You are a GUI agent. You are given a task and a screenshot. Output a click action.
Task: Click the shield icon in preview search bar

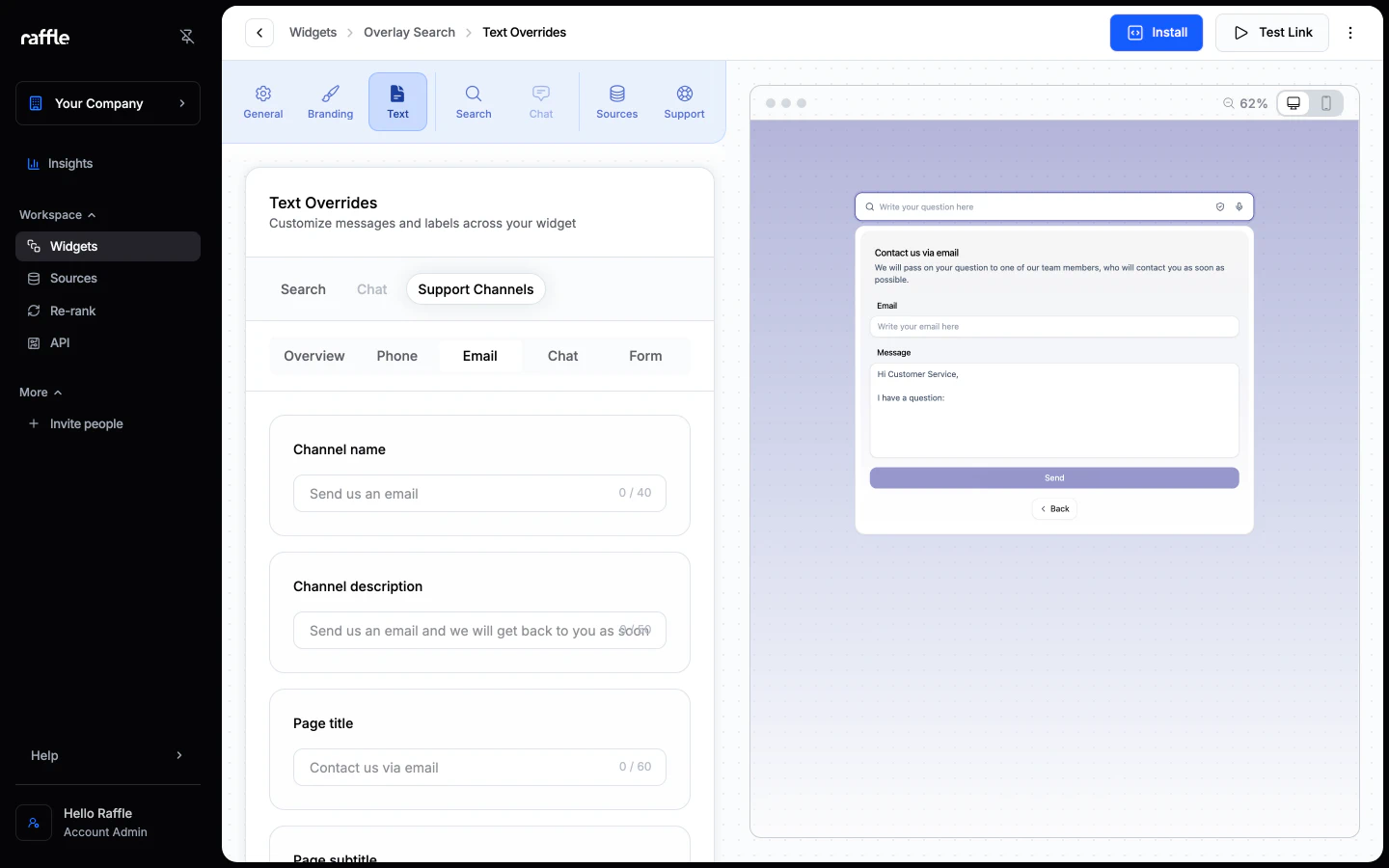(x=1220, y=206)
